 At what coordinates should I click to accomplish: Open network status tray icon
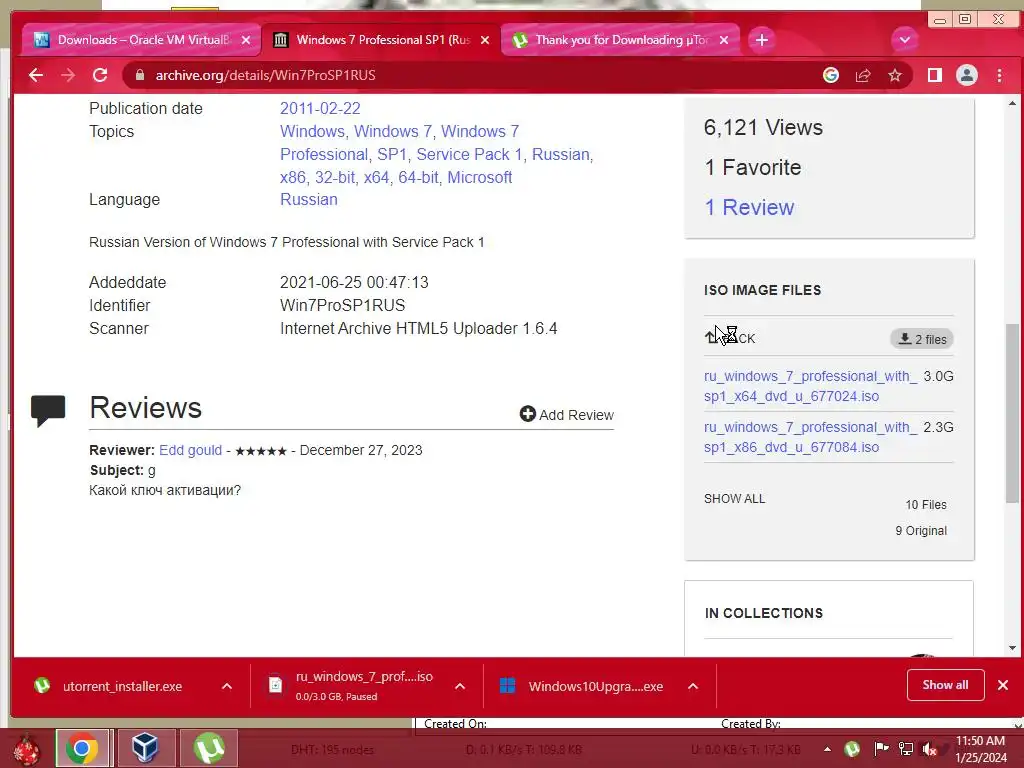906,748
